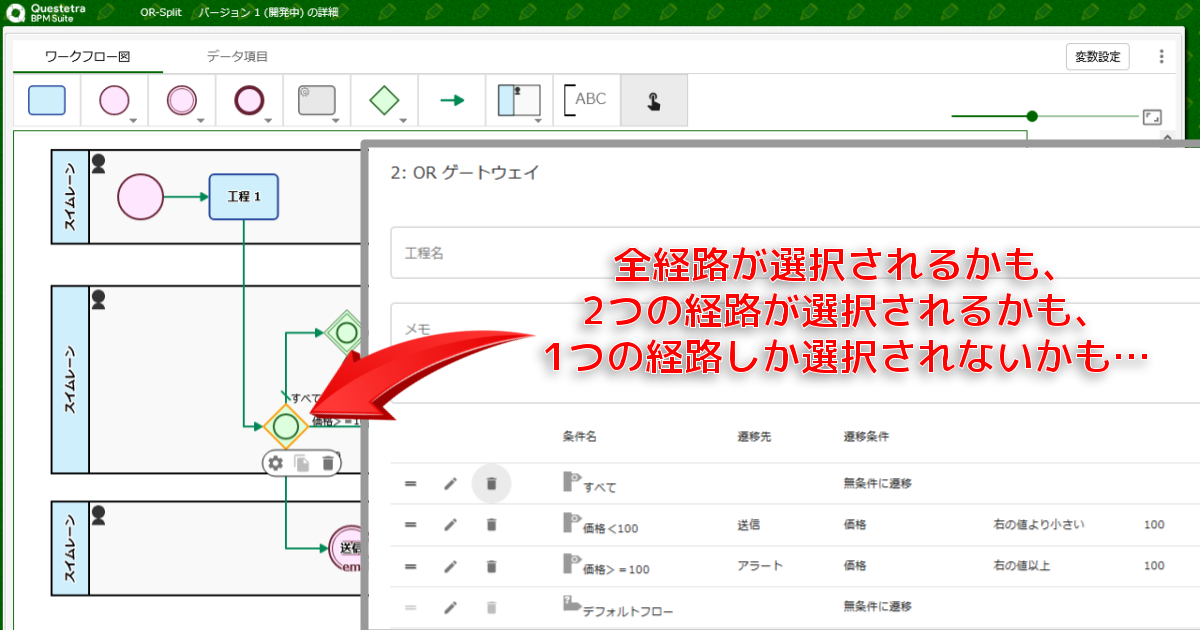The width and height of the screenshot is (1200, 630).
Task: Toggle fit-to-screen icon beside zoom slider
Action: point(1152,117)
